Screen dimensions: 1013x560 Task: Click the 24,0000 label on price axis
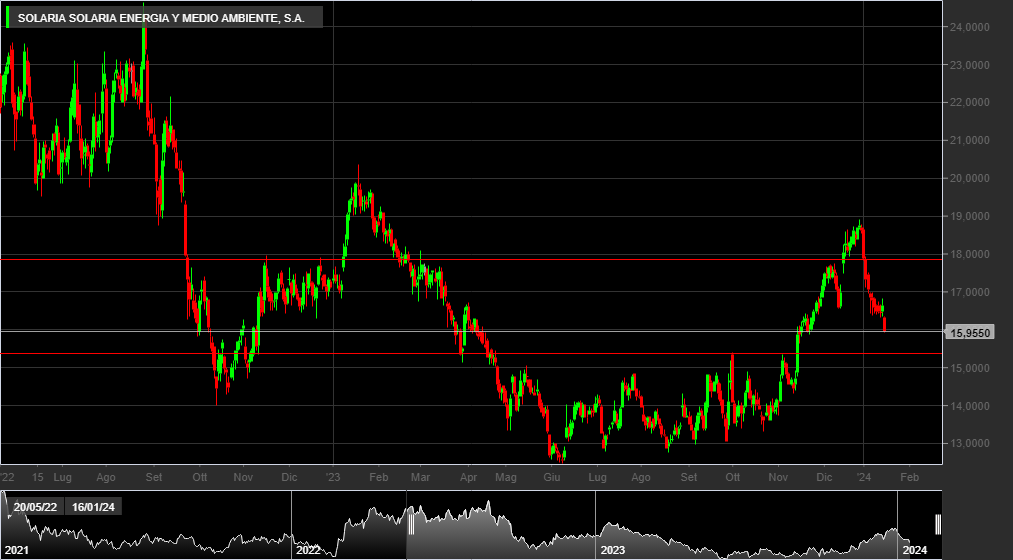[x=969, y=27]
